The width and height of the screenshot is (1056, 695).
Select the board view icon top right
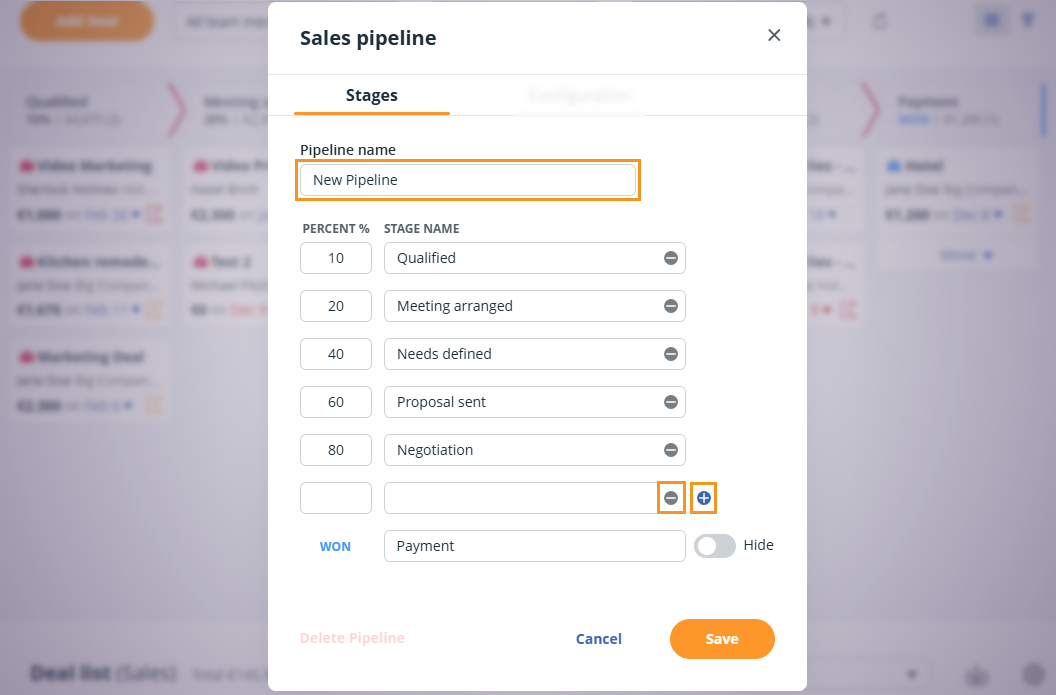[991, 19]
